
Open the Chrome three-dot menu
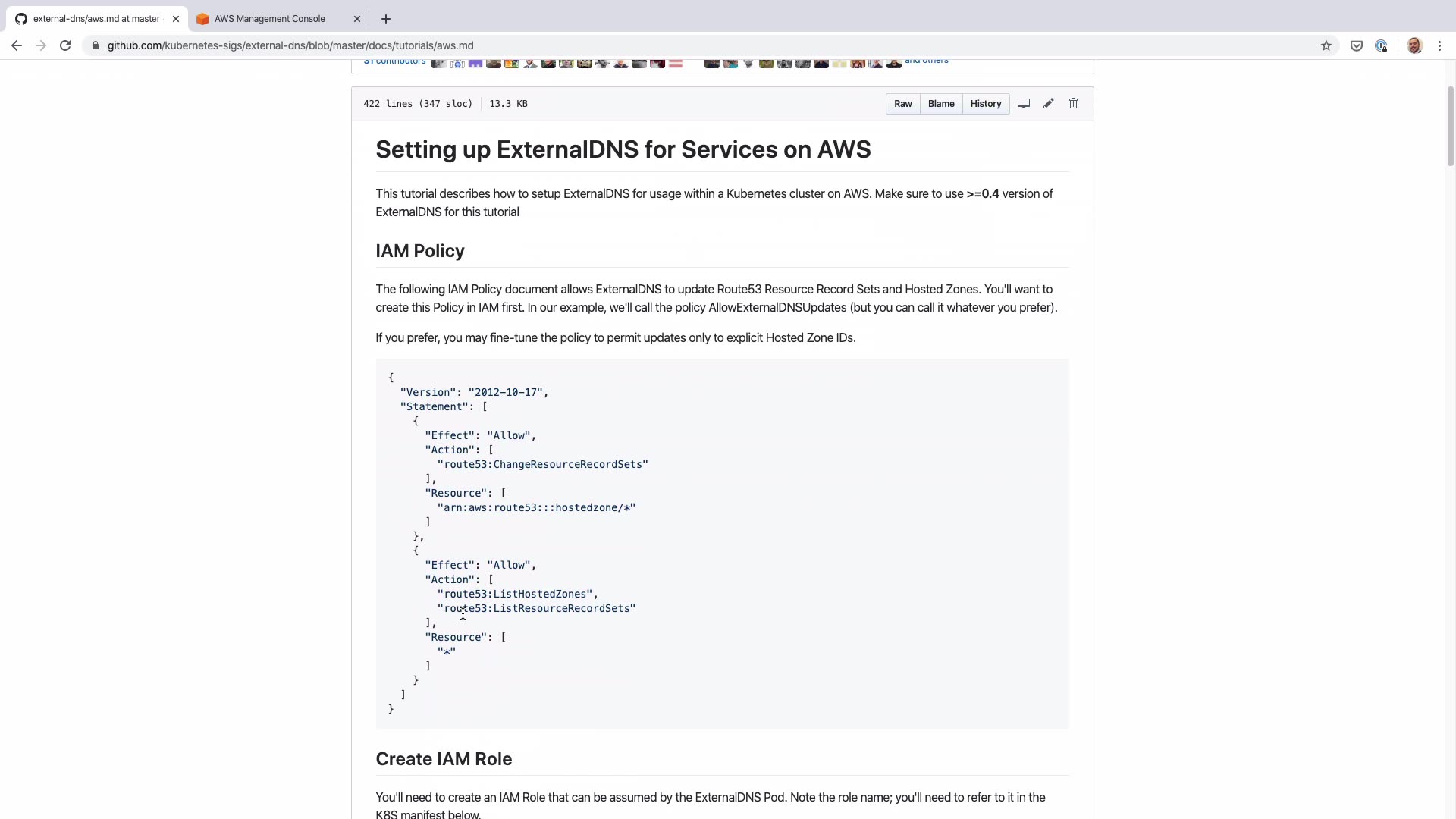click(1439, 45)
